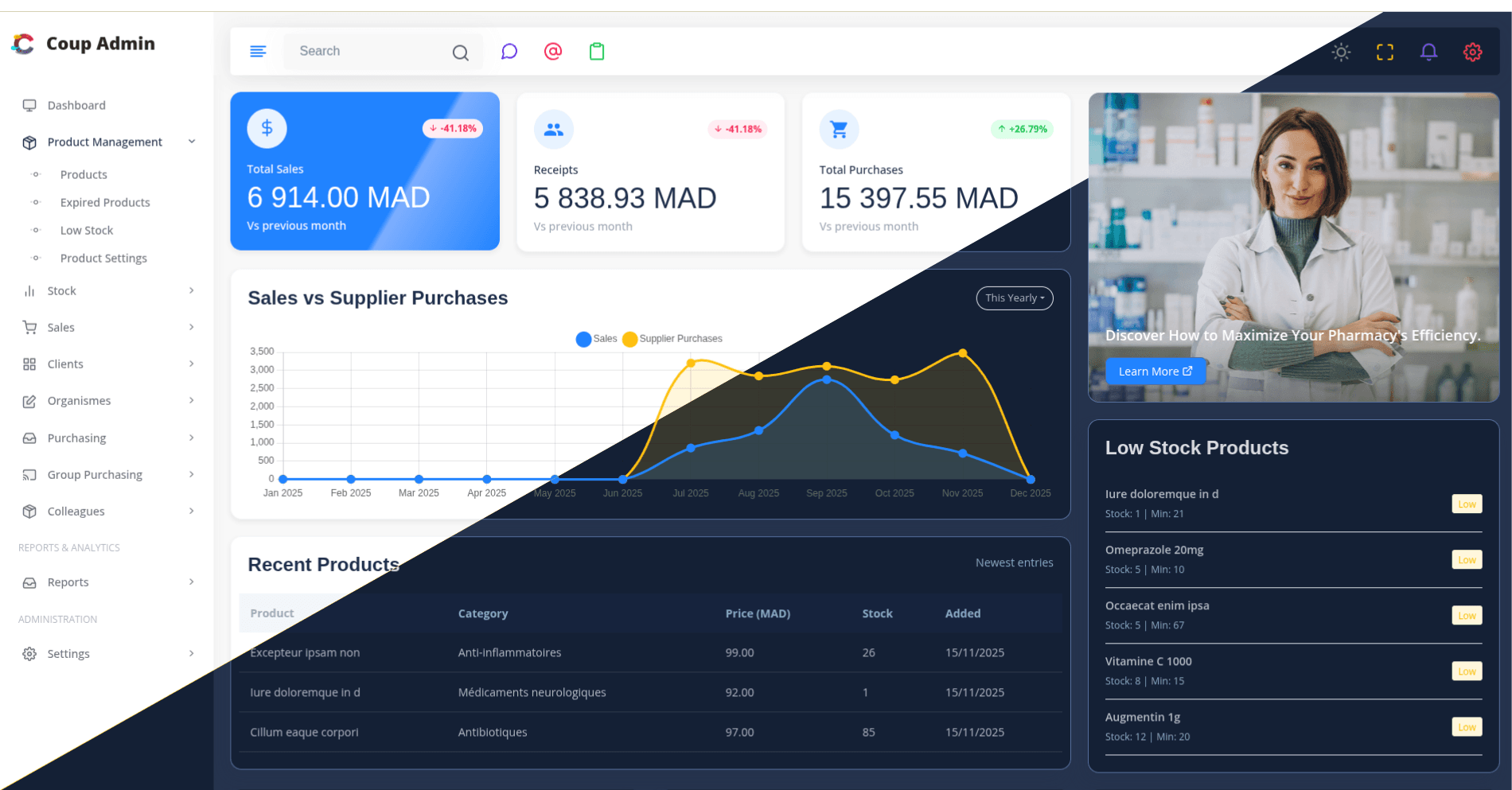The image size is (1512, 790).
Task: Toggle the Supplier Purchases legend item
Action: coord(672,338)
